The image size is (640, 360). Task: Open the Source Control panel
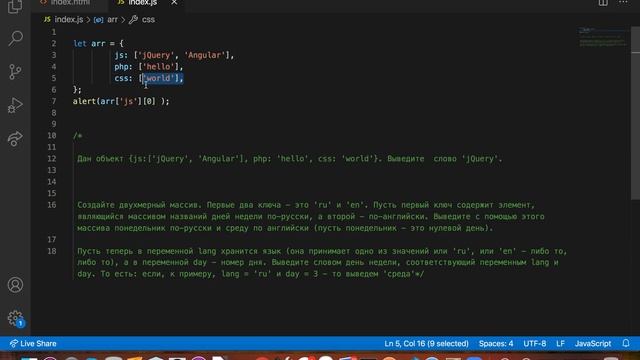(15, 72)
